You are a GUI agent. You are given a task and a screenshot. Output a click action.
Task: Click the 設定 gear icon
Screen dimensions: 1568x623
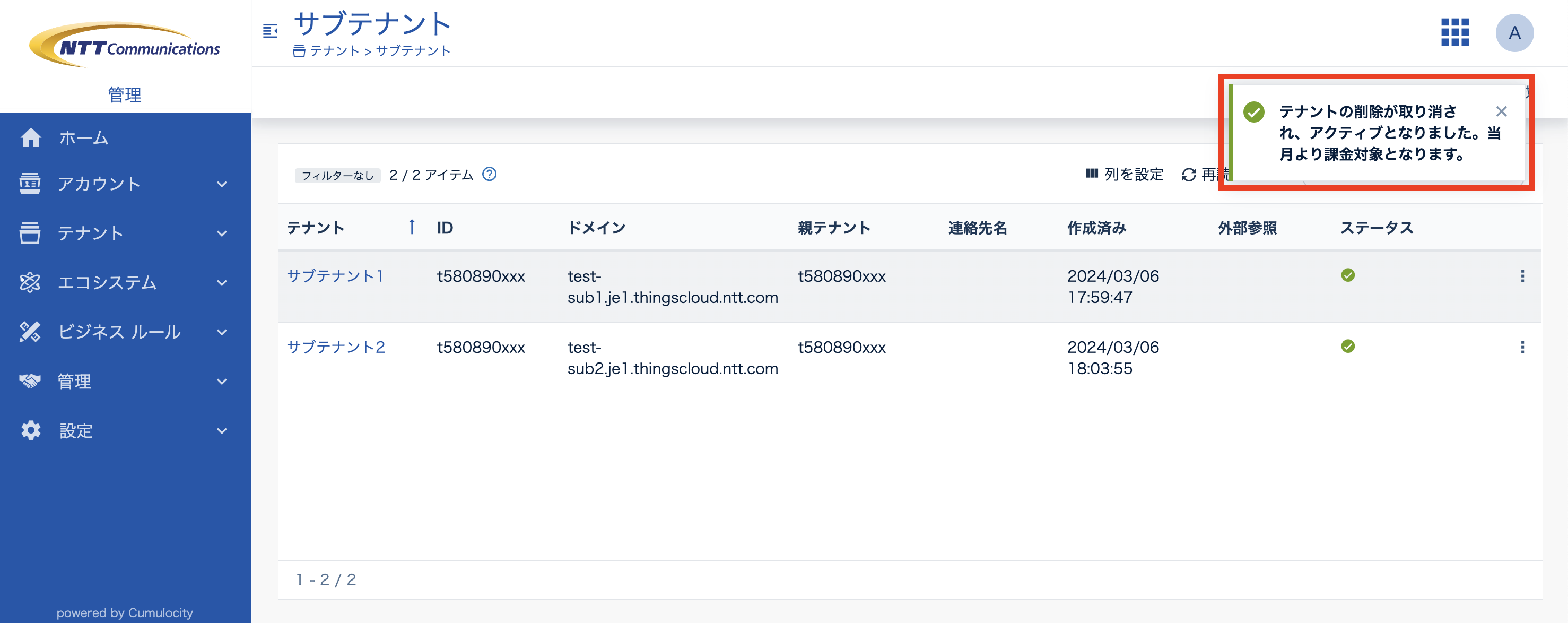[x=30, y=430]
